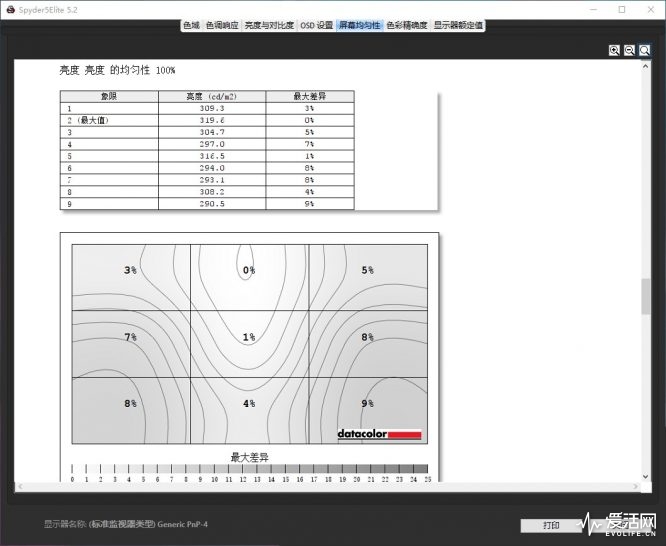
Task: Click the Spyder5Elite app icon in title bar
Action: coord(11,9)
